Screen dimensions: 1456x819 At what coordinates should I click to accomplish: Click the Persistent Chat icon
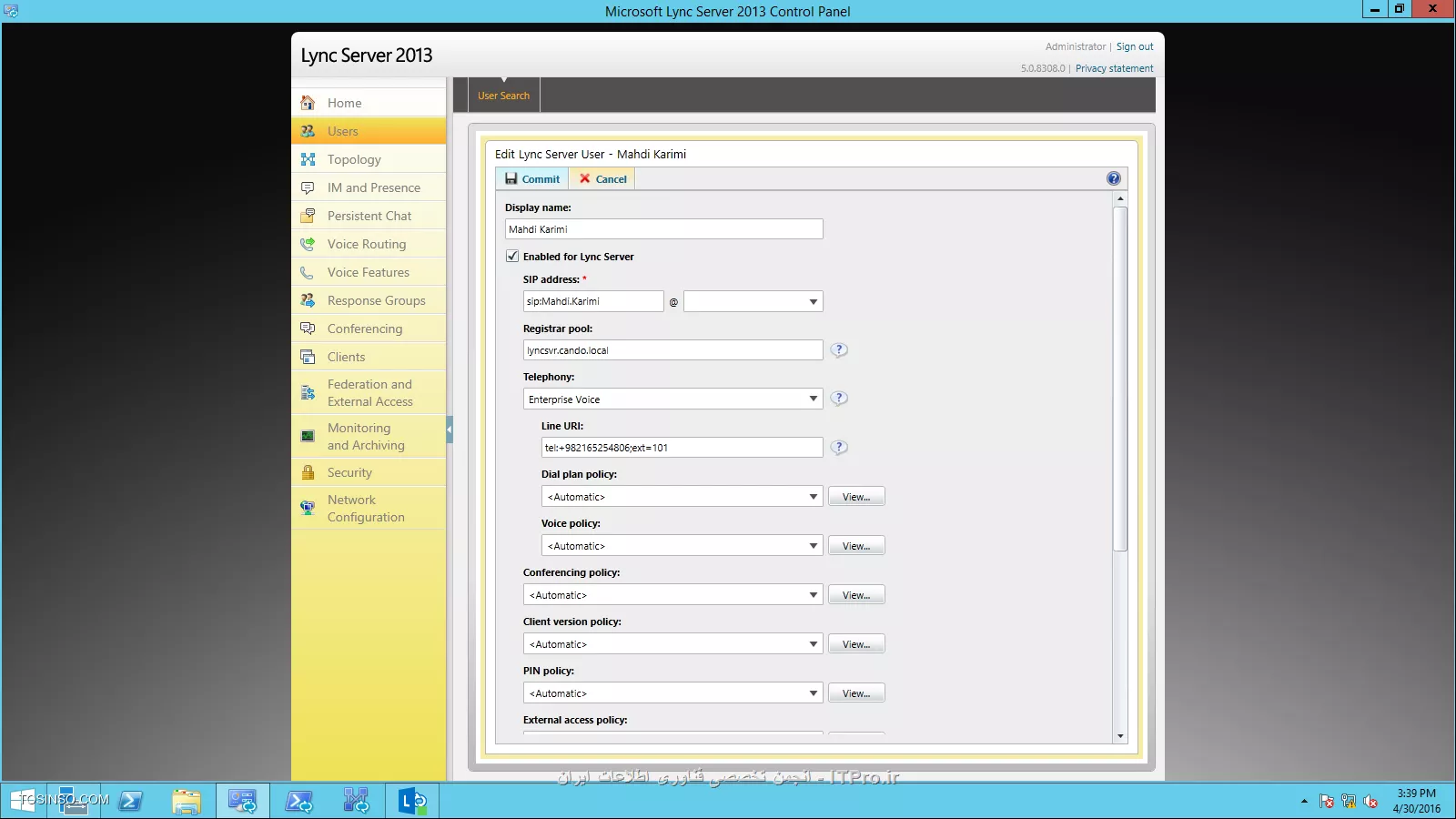pos(308,216)
